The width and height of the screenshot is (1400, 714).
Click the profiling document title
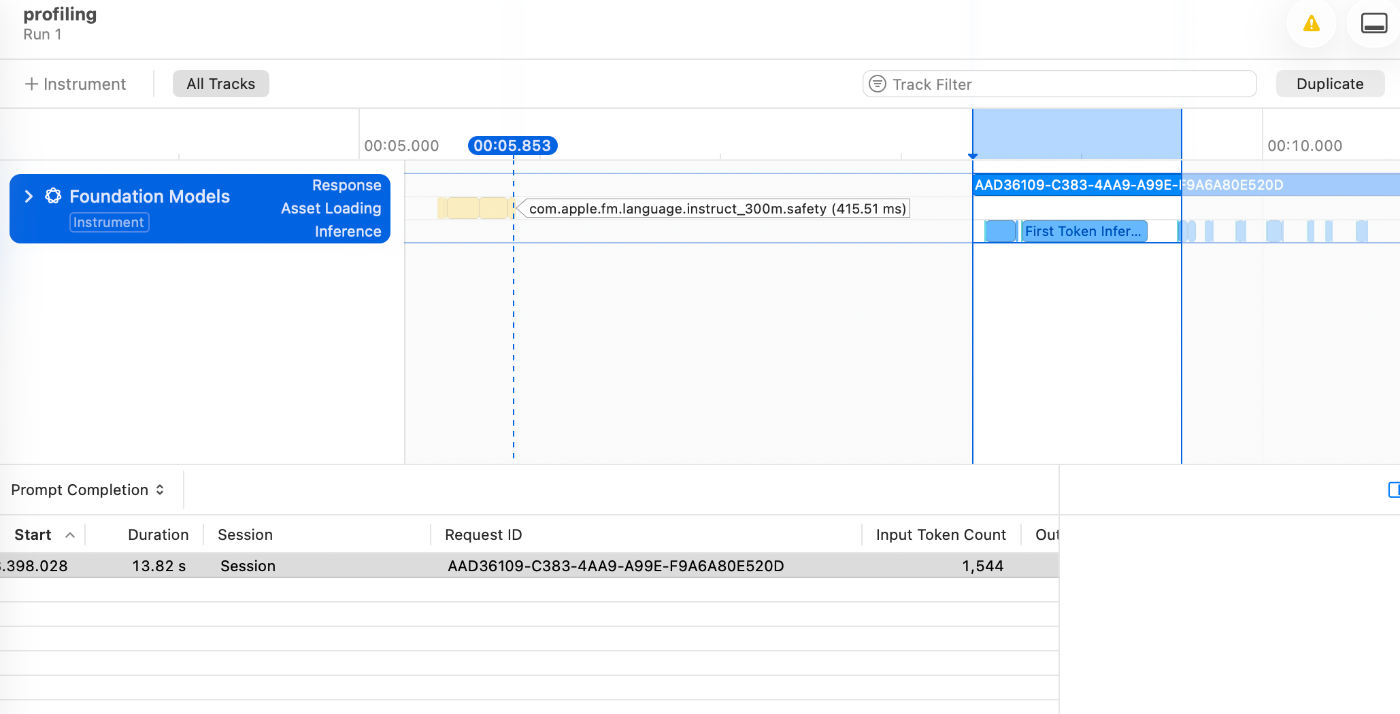[x=60, y=15]
